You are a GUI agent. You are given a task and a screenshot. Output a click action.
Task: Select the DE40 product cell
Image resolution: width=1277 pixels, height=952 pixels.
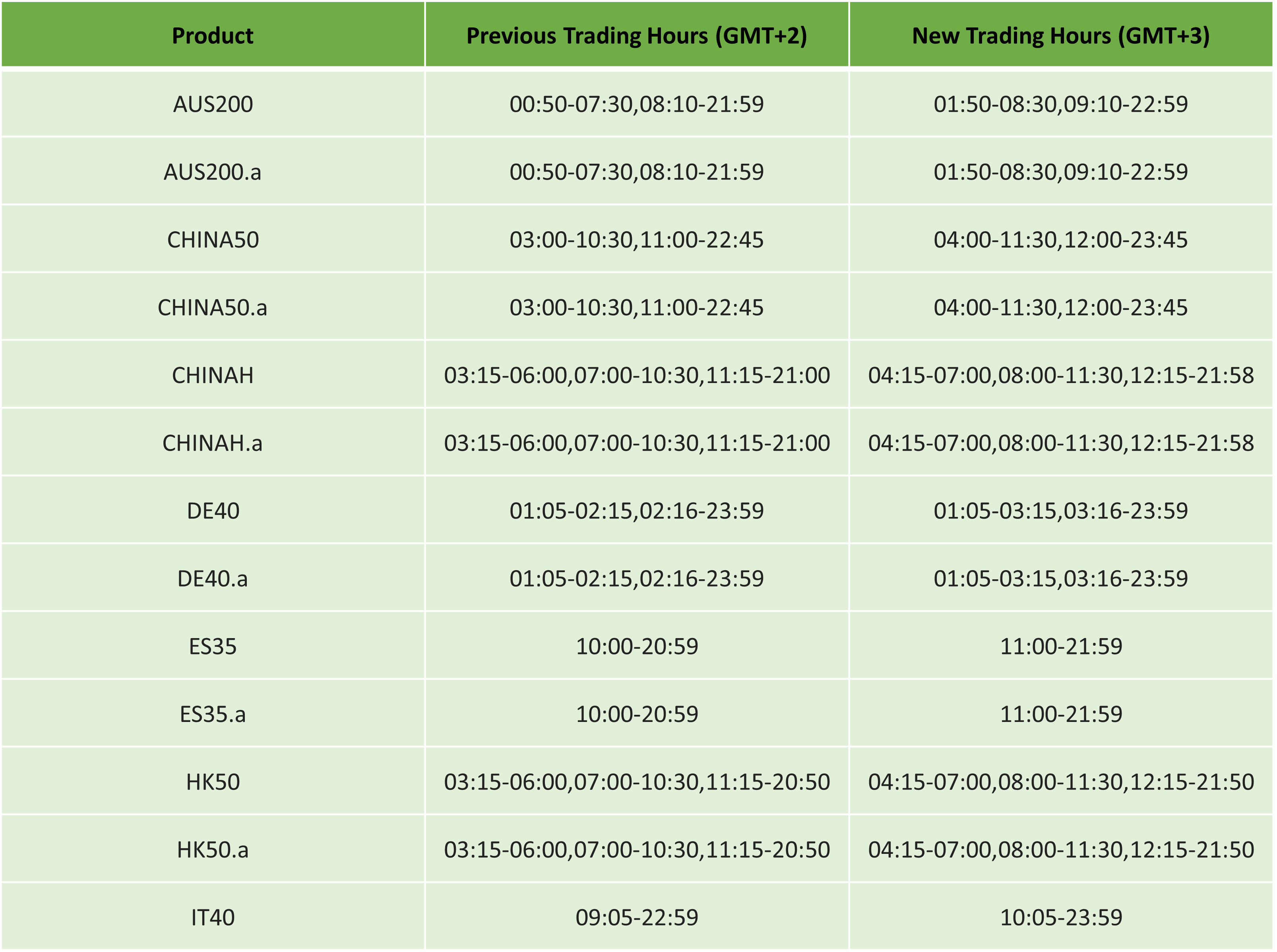[213, 511]
